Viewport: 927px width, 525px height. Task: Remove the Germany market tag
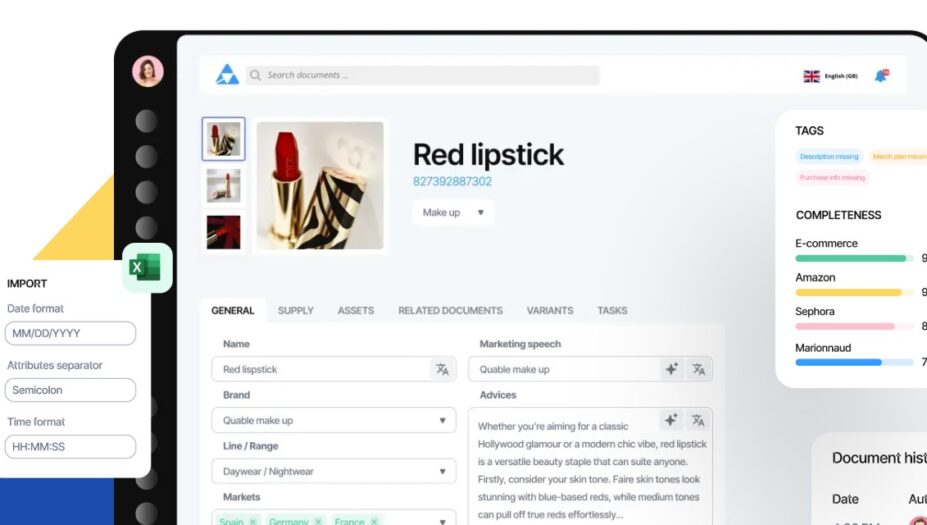(318, 521)
